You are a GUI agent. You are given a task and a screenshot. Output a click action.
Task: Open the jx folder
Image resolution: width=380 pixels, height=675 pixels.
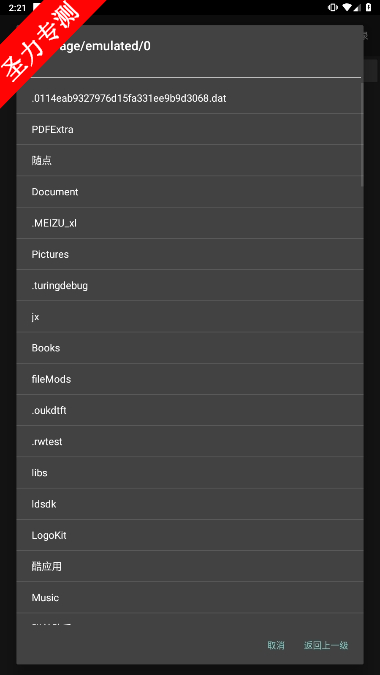pos(190,316)
